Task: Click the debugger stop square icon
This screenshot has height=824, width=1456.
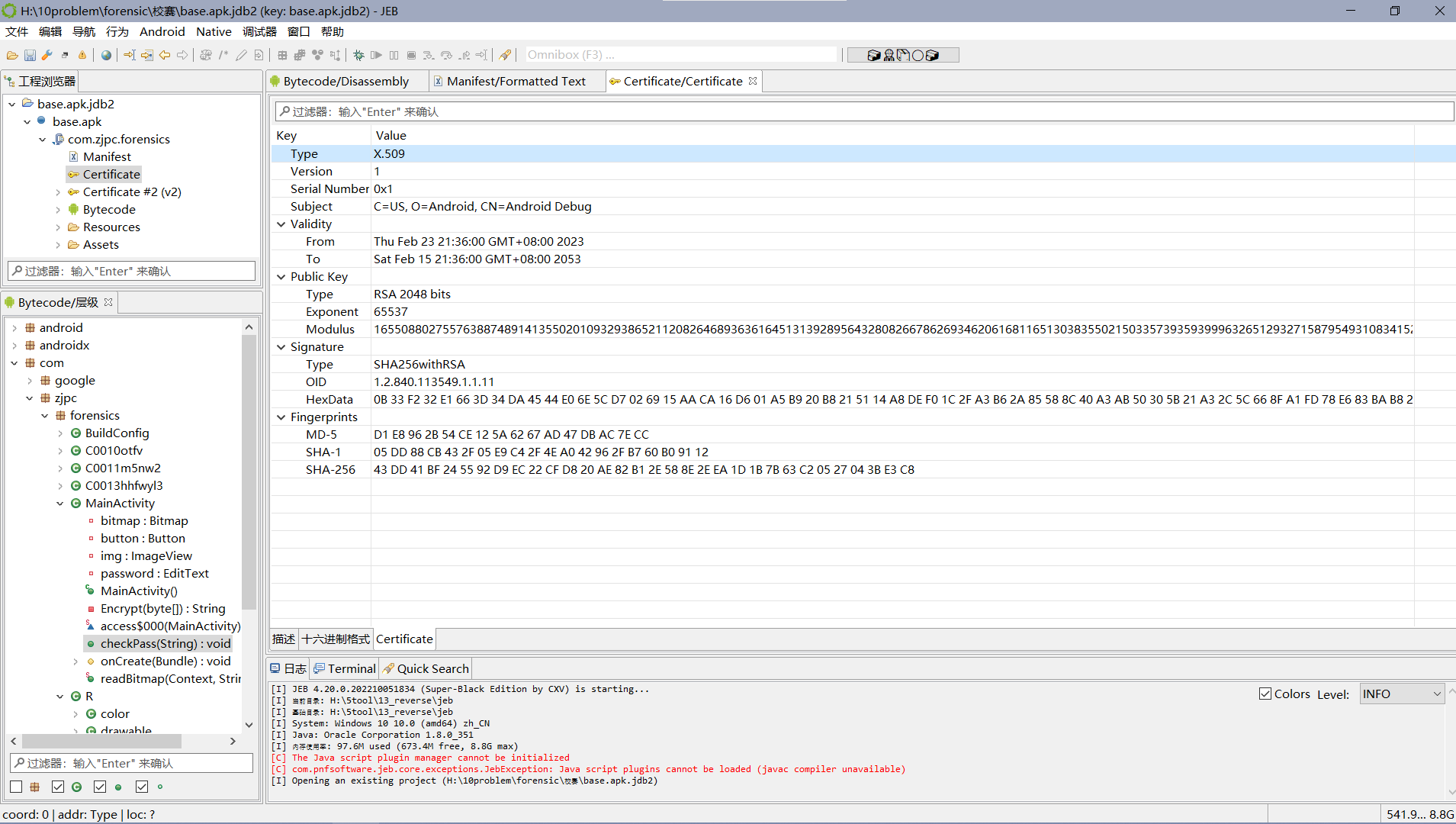Action: click(411, 55)
